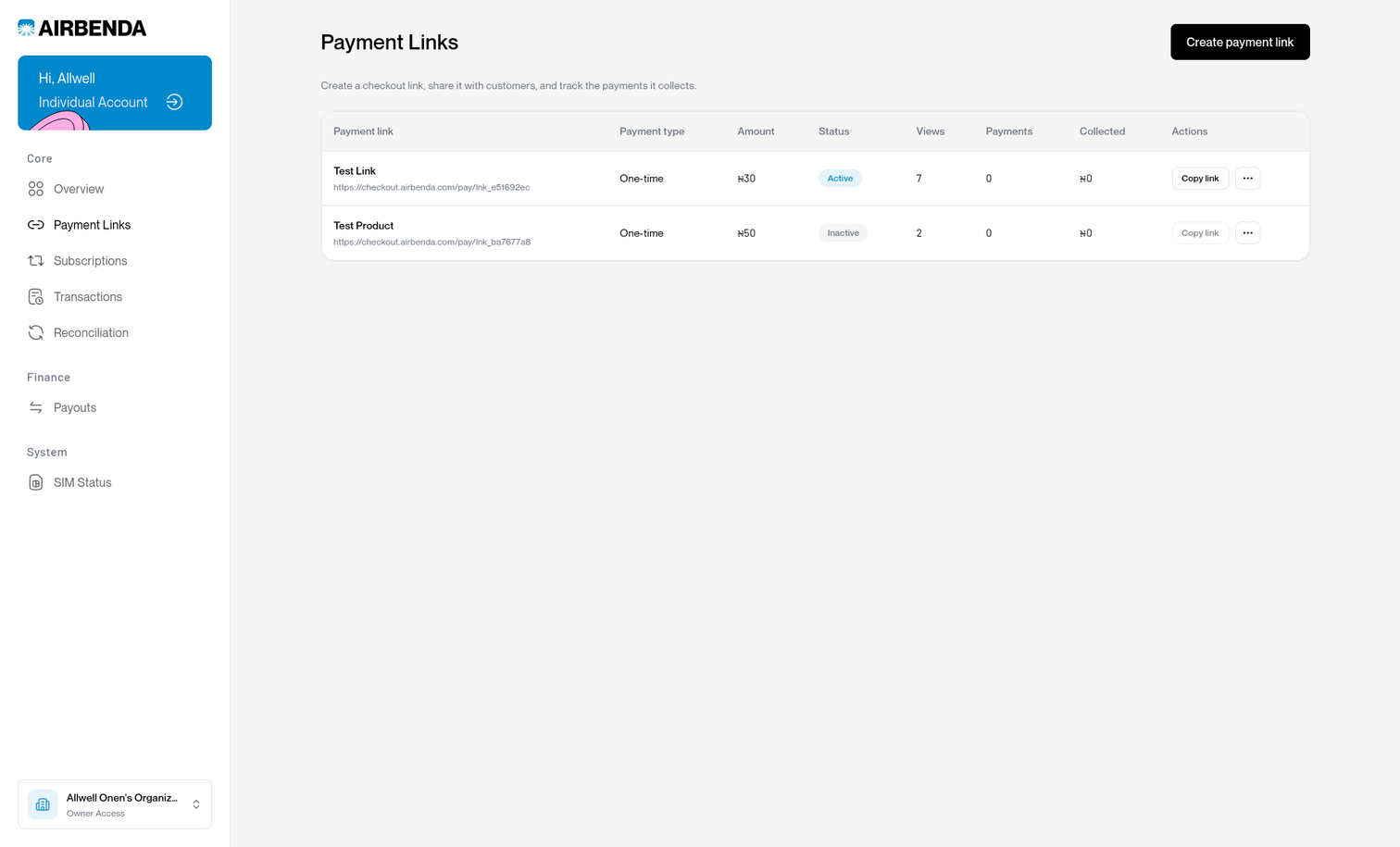
Task: Click the Subscriptions repeat icon
Action: 36,261
